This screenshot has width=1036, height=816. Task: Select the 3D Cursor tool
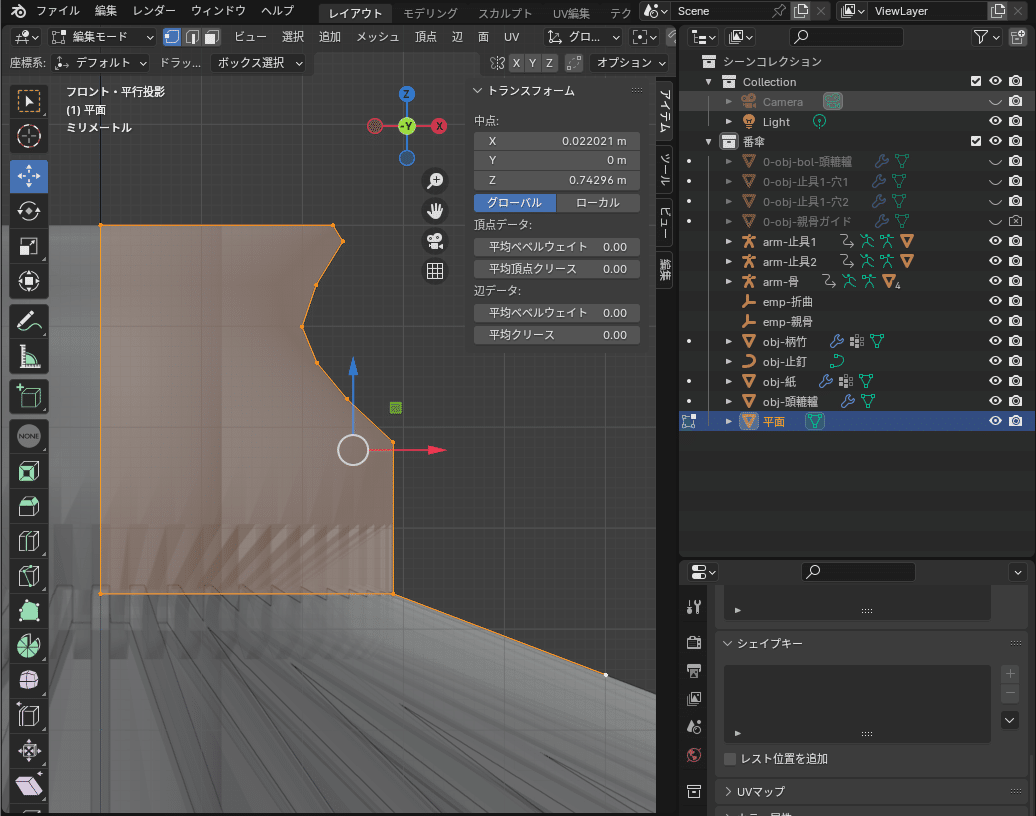click(x=29, y=136)
